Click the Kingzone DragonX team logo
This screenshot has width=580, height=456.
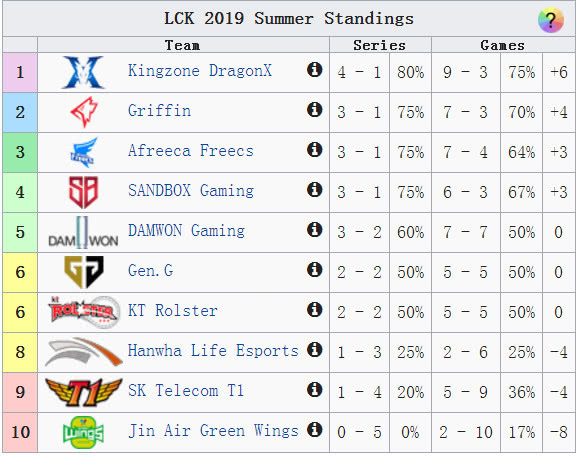click(84, 72)
